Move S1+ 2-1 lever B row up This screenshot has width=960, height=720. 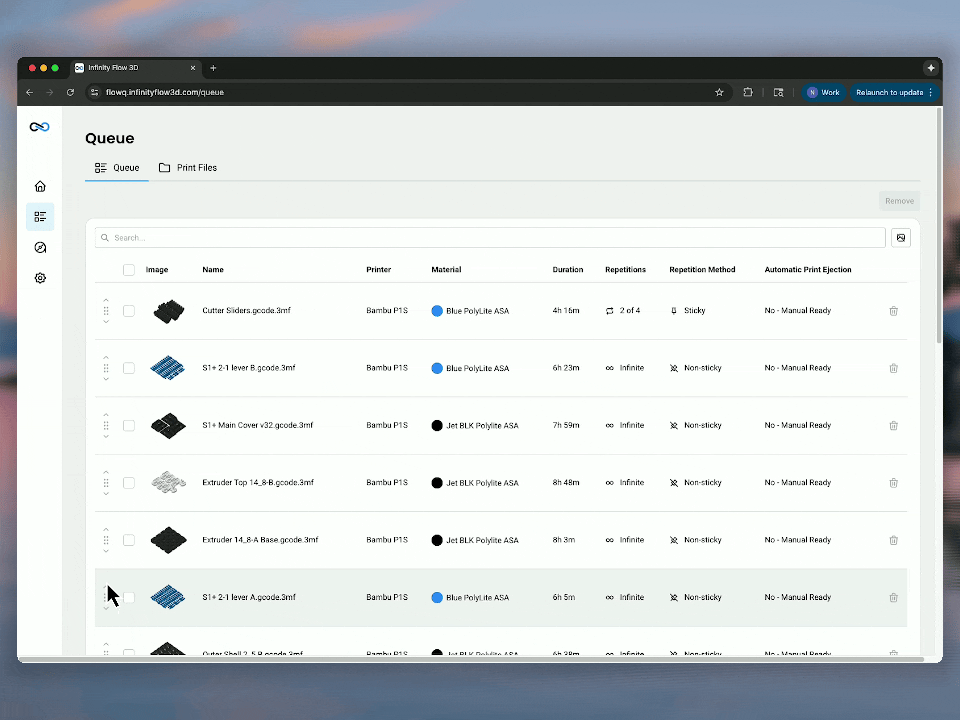click(x=106, y=357)
